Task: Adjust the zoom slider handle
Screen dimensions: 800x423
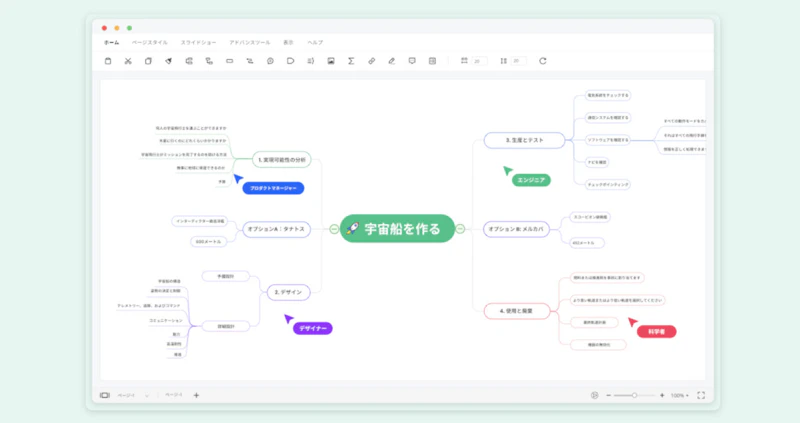Action: pos(634,395)
